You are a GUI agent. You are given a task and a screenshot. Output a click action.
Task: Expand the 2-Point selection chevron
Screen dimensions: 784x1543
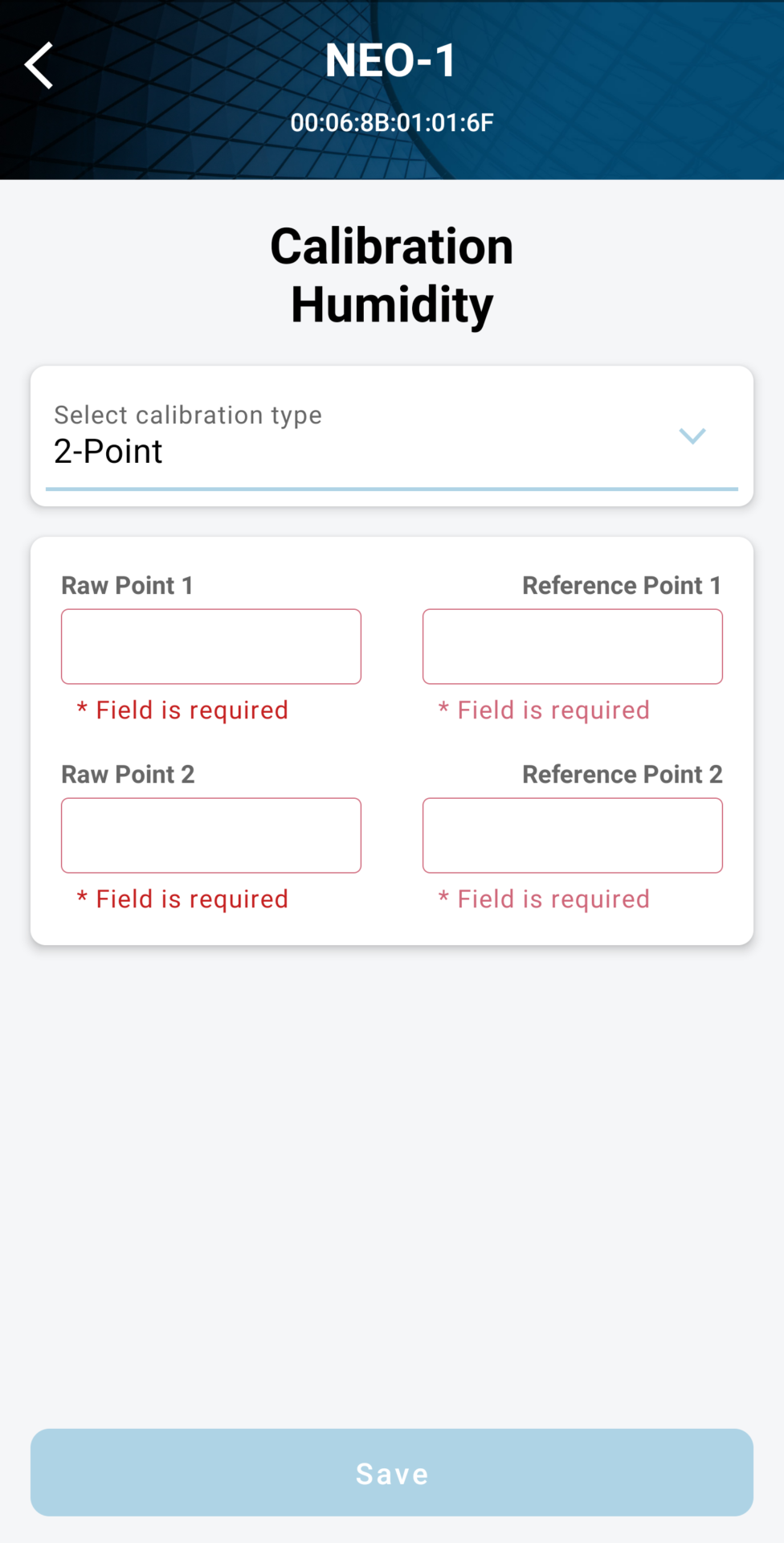(x=692, y=436)
